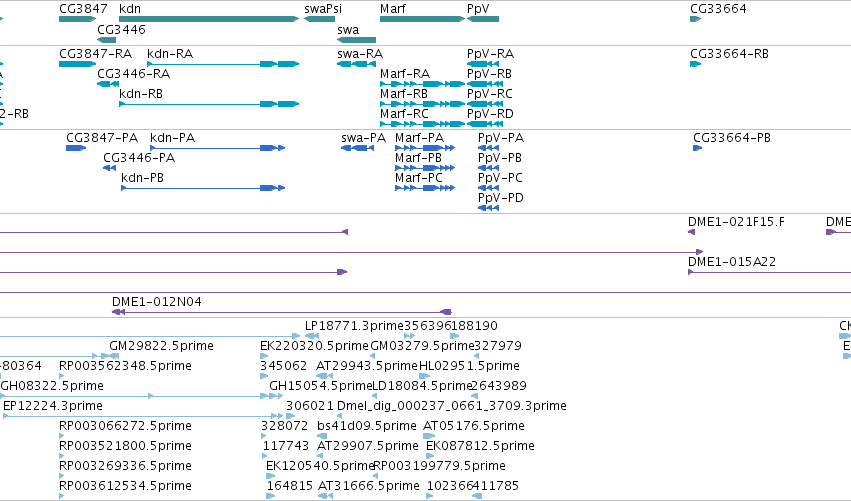
Task: Open the DME1-021F15.F BAC label
Action: pyautogui.click(x=736, y=222)
